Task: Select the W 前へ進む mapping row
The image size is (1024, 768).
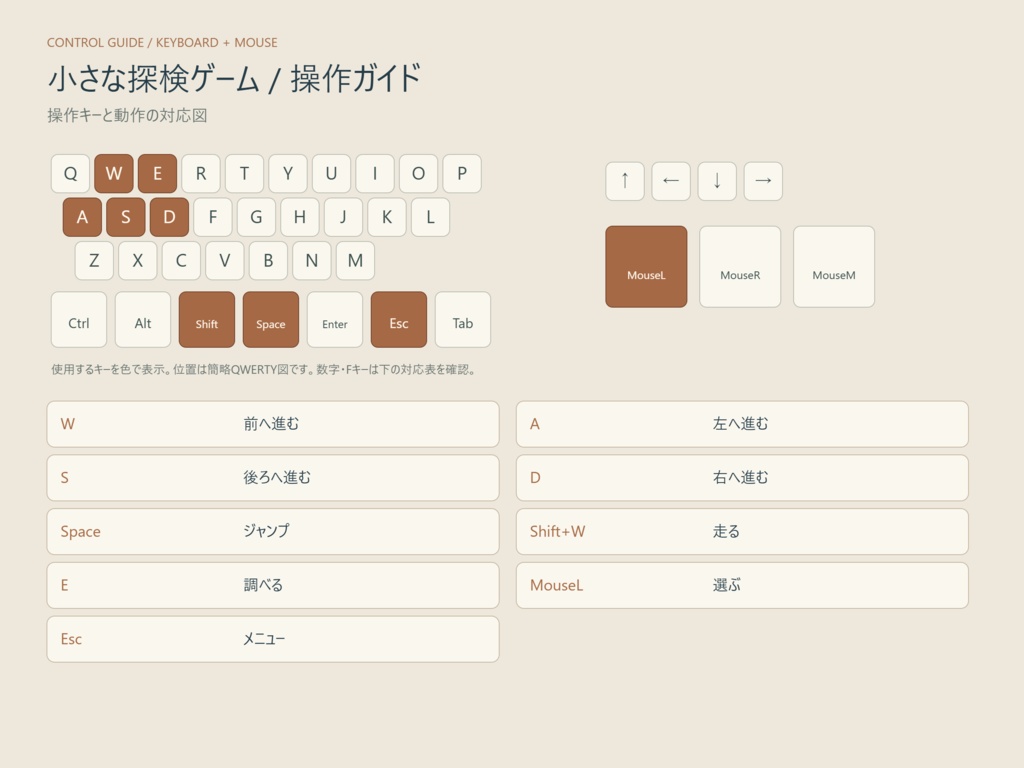Action: [273, 424]
